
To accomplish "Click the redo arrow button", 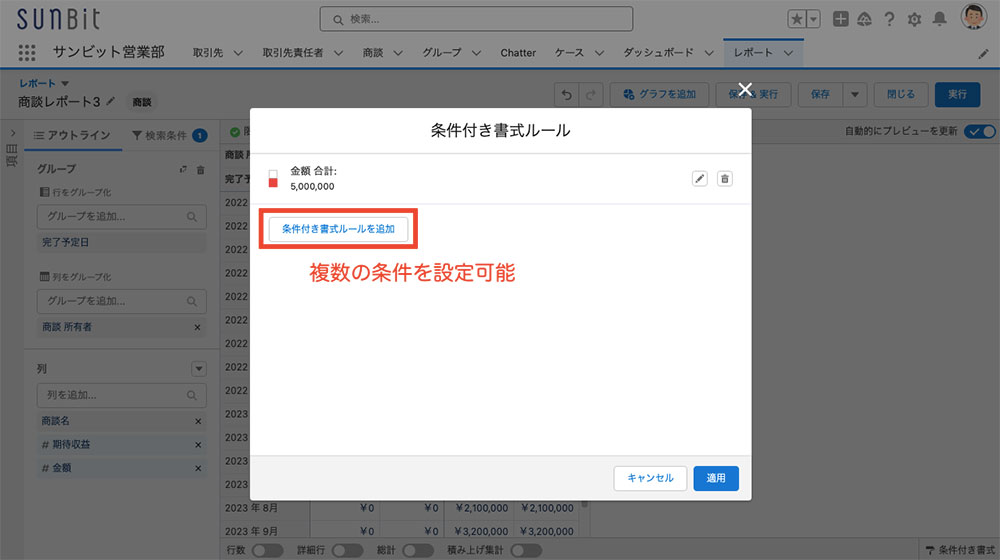I will 591,94.
